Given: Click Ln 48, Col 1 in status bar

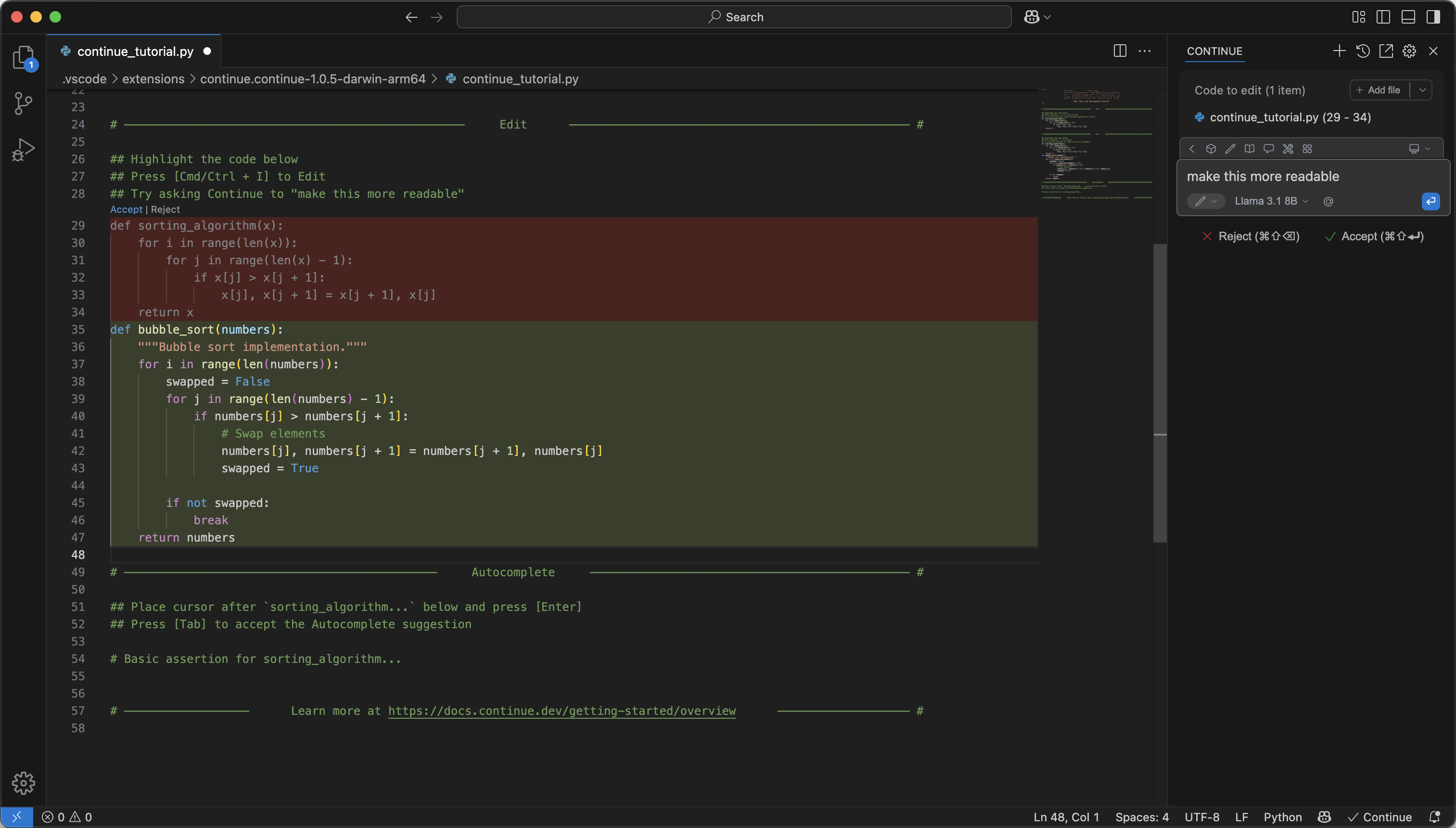Looking at the screenshot, I should pyautogui.click(x=1066, y=816).
